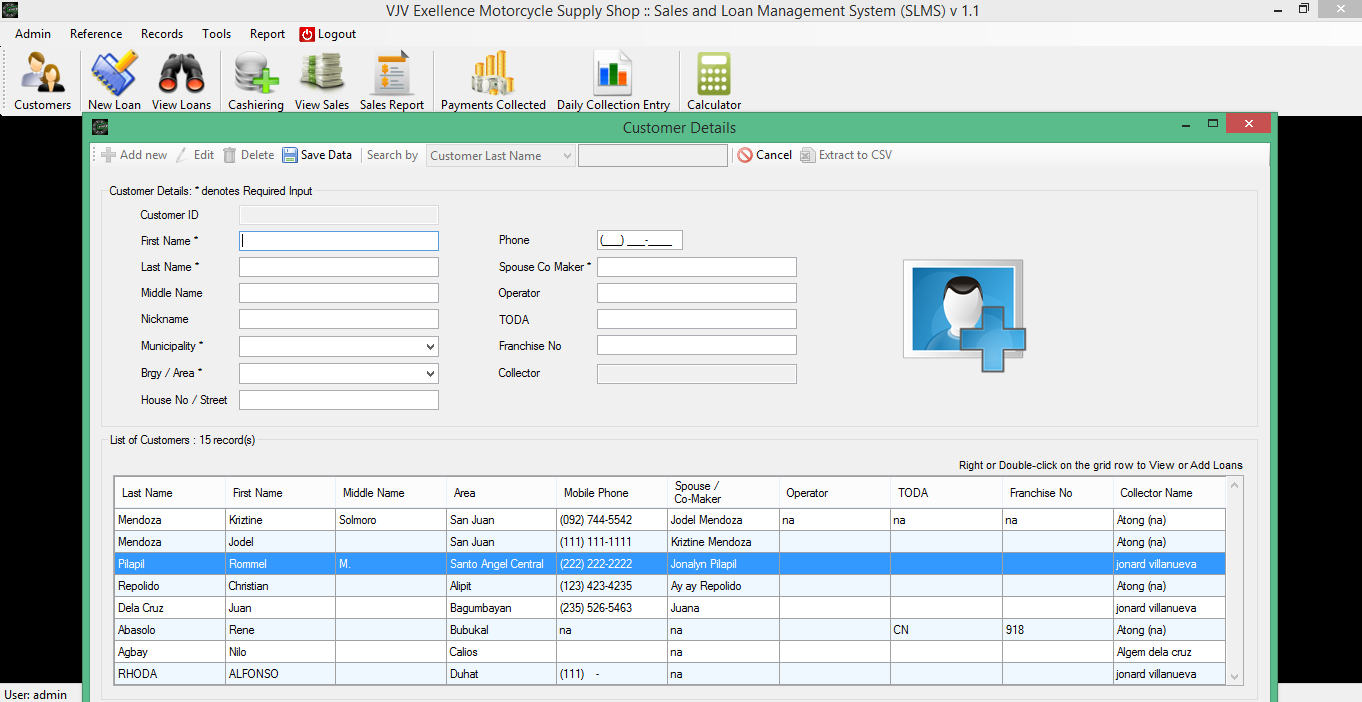Launch the Calculator tool

(714, 81)
